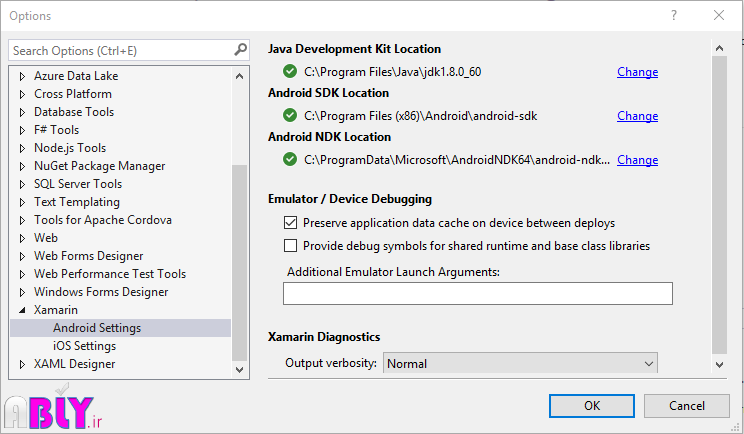Expand the Database Tools node

click(22, 112)
